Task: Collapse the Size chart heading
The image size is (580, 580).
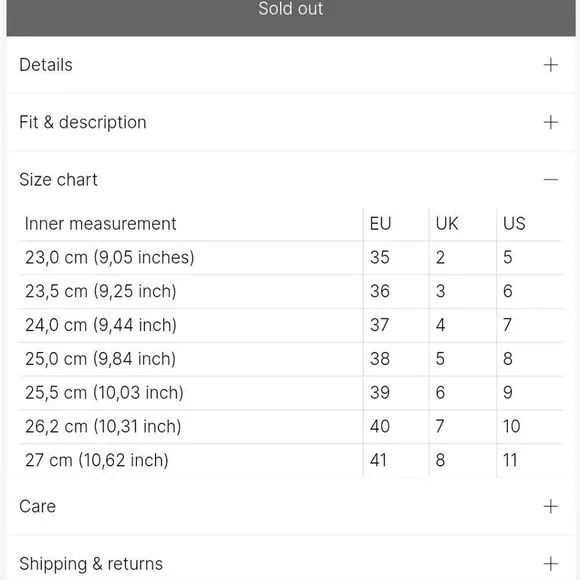Action: click(58, 180)
